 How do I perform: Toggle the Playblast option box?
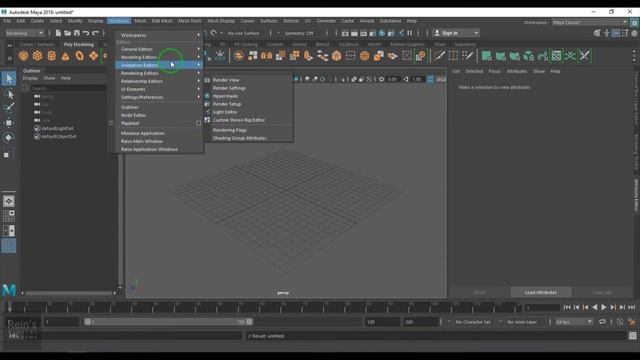click(x=198, y=123)
